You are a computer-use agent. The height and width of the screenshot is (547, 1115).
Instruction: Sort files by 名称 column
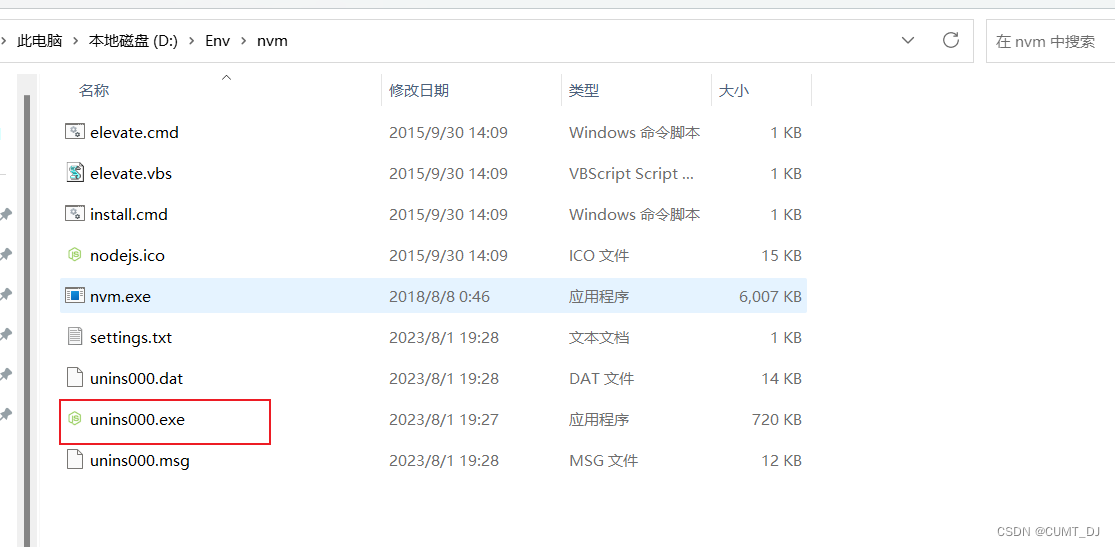[x=93, y=90]
